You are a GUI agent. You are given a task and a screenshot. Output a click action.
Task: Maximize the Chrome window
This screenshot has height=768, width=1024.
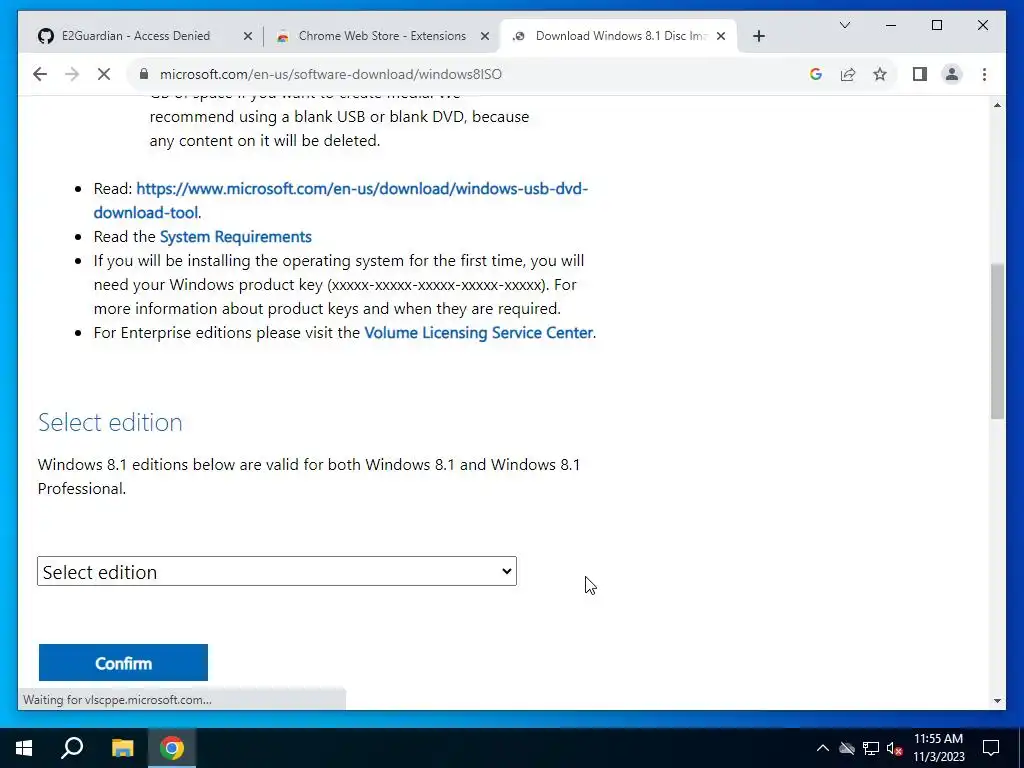(x=936, y=25)
